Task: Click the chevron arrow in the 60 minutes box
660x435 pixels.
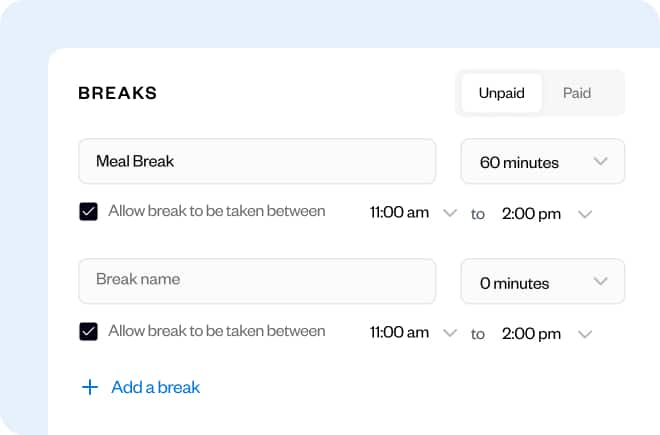Action: [x=601, y=161]
